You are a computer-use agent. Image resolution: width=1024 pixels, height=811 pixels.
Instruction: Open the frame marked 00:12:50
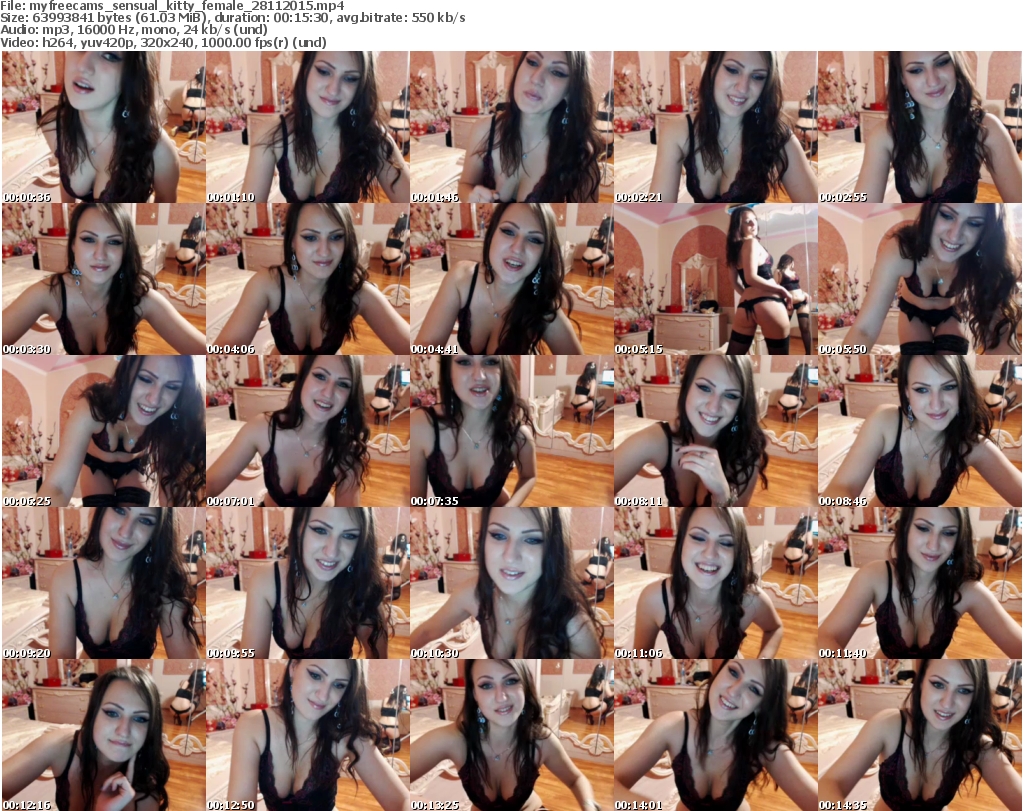click(x=308, y=735)
